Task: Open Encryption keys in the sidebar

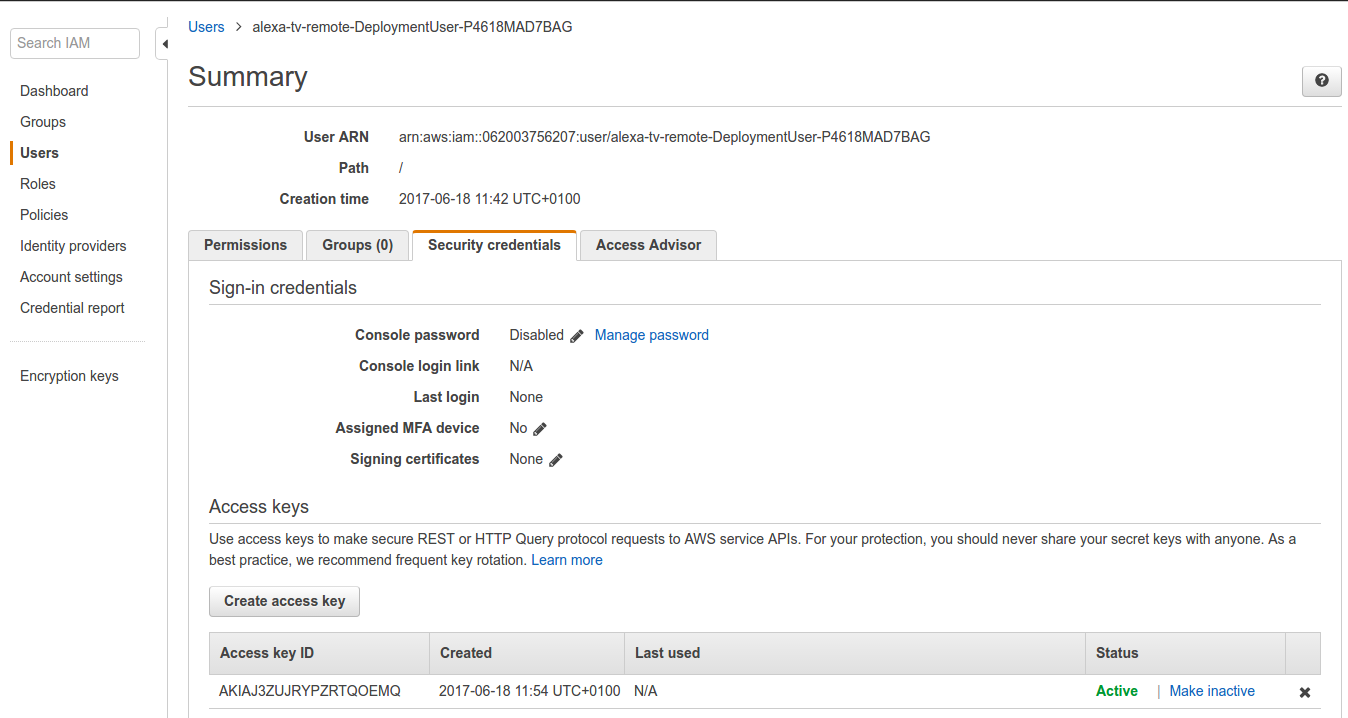Action: 69,376
